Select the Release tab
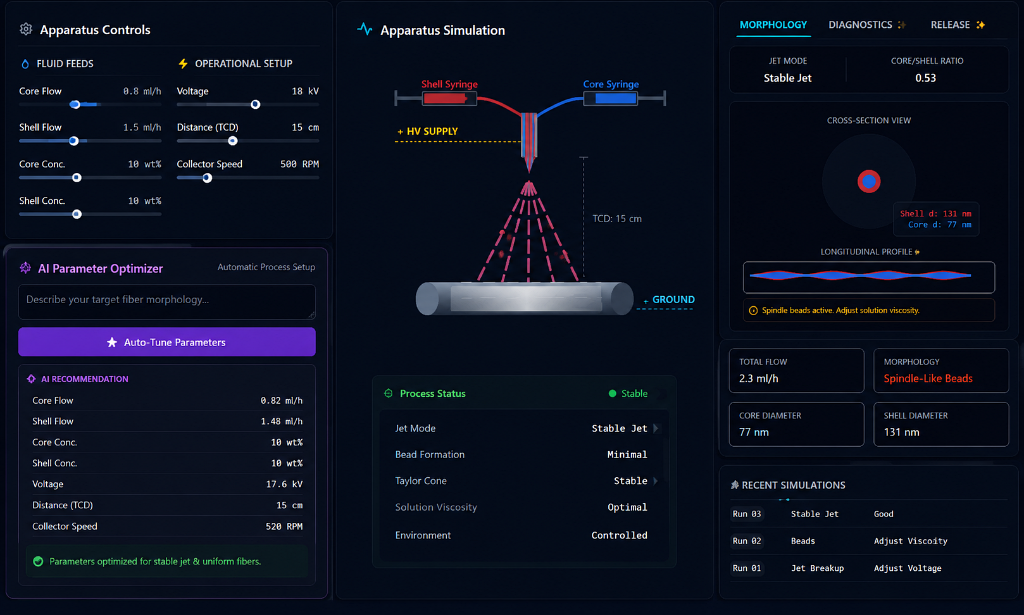 957,25
